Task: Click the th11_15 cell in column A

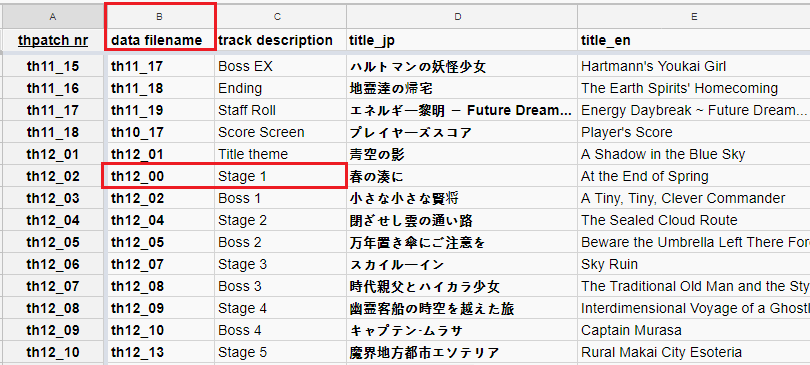Action: [52, 67]
